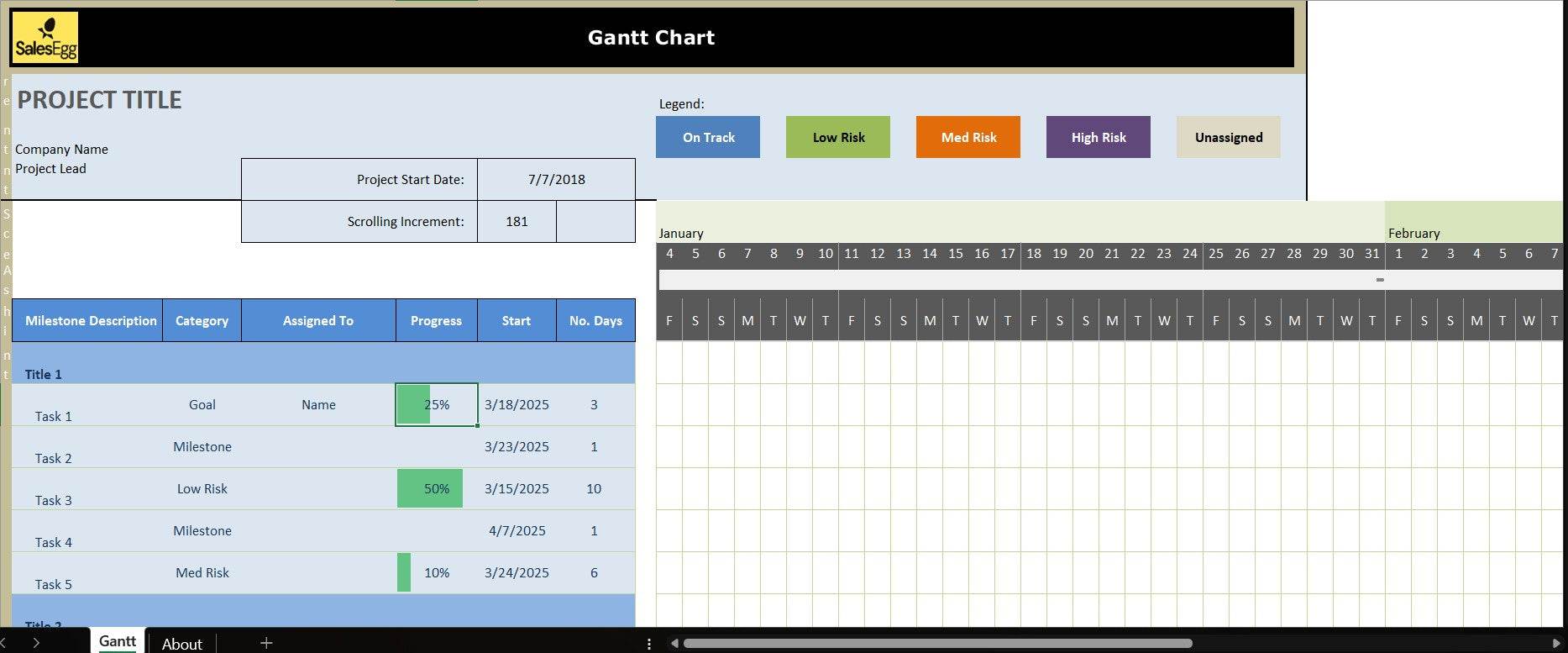The image size is (1568, 653).
Task: Select the High Risk legend box
Action: tap(1099, 137)
